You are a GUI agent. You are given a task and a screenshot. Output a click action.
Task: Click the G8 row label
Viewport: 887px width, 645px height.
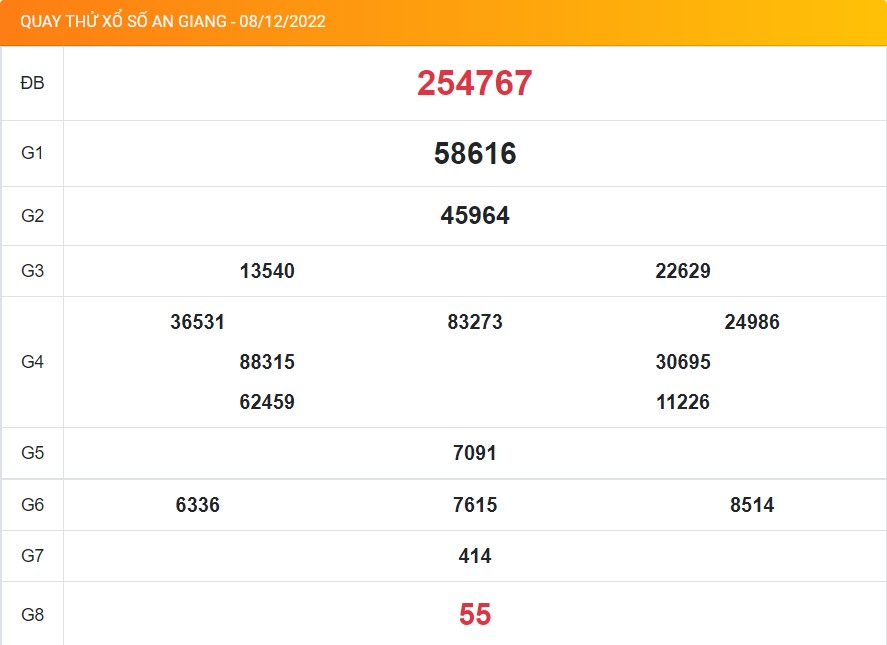(x=32, y=614)
